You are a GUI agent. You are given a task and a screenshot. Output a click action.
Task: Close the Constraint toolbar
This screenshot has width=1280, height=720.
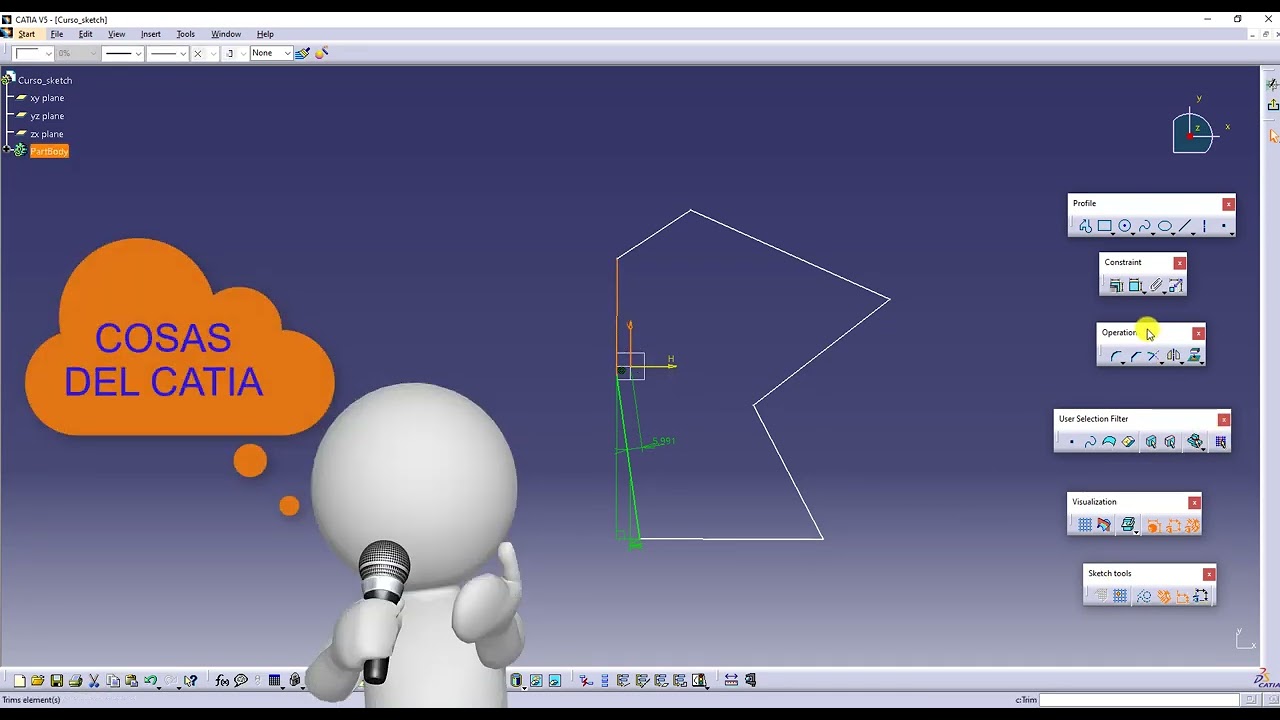point(1180,263)
